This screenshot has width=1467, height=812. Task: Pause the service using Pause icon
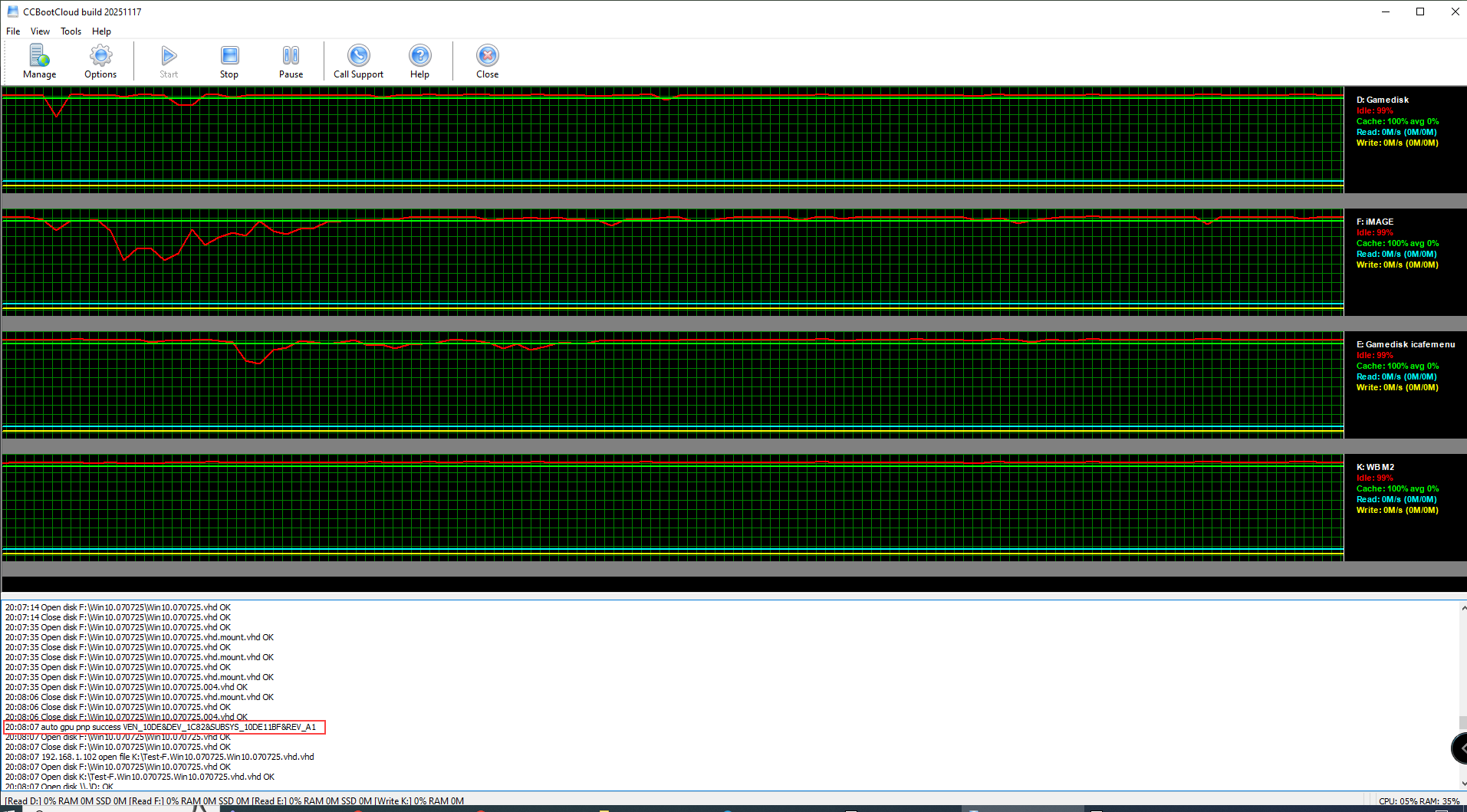(291, 61)
